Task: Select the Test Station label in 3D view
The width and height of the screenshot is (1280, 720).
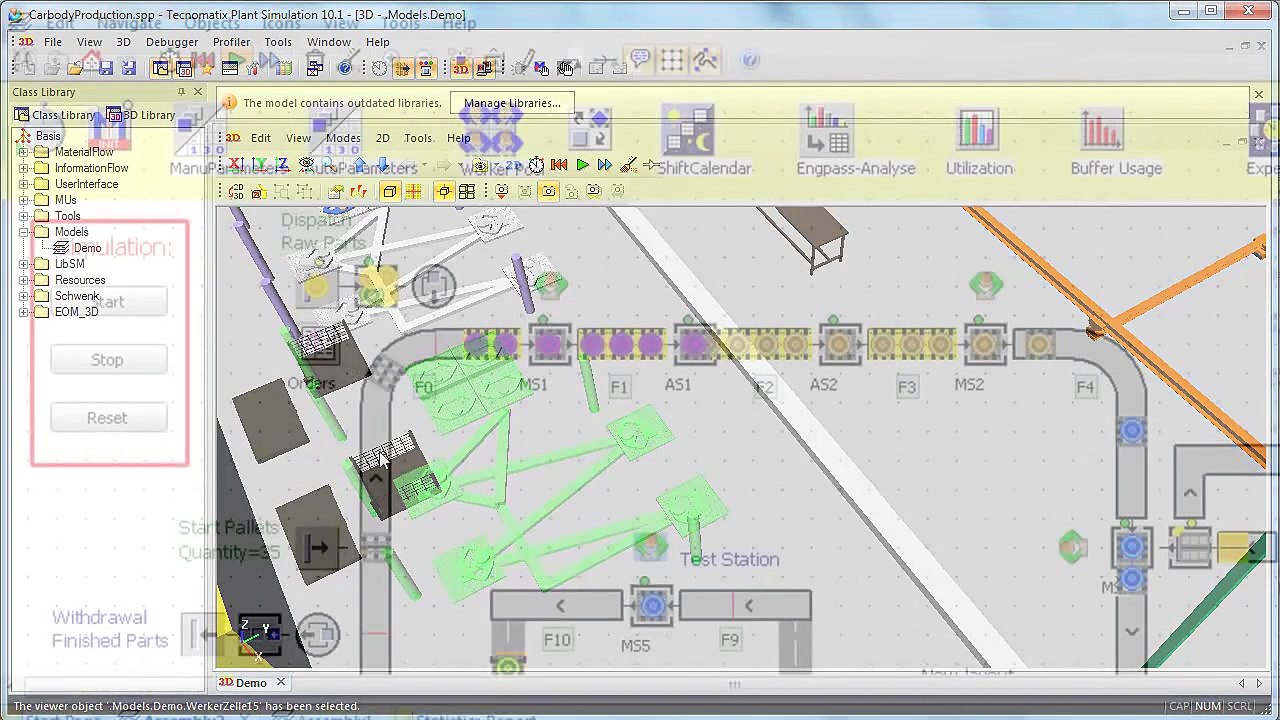Action: click(x=730, y=559)
